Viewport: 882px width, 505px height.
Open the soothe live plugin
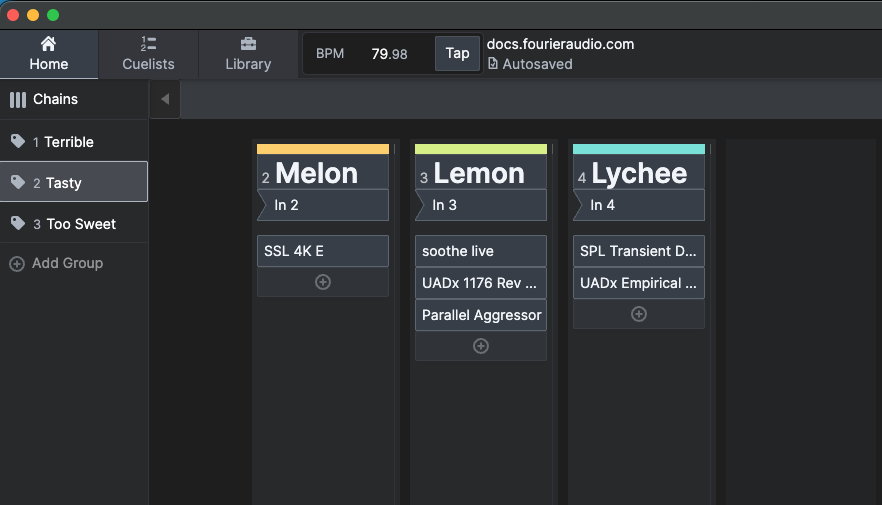point(481,251)
